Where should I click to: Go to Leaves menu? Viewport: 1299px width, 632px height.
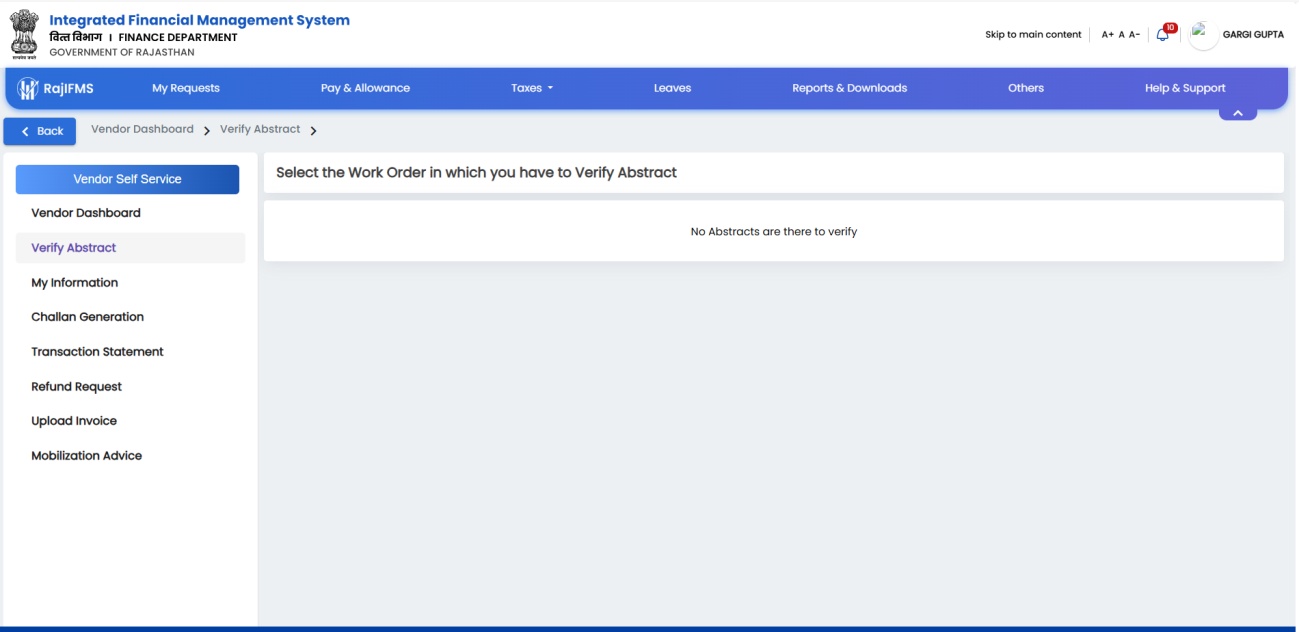pos(672,88)
